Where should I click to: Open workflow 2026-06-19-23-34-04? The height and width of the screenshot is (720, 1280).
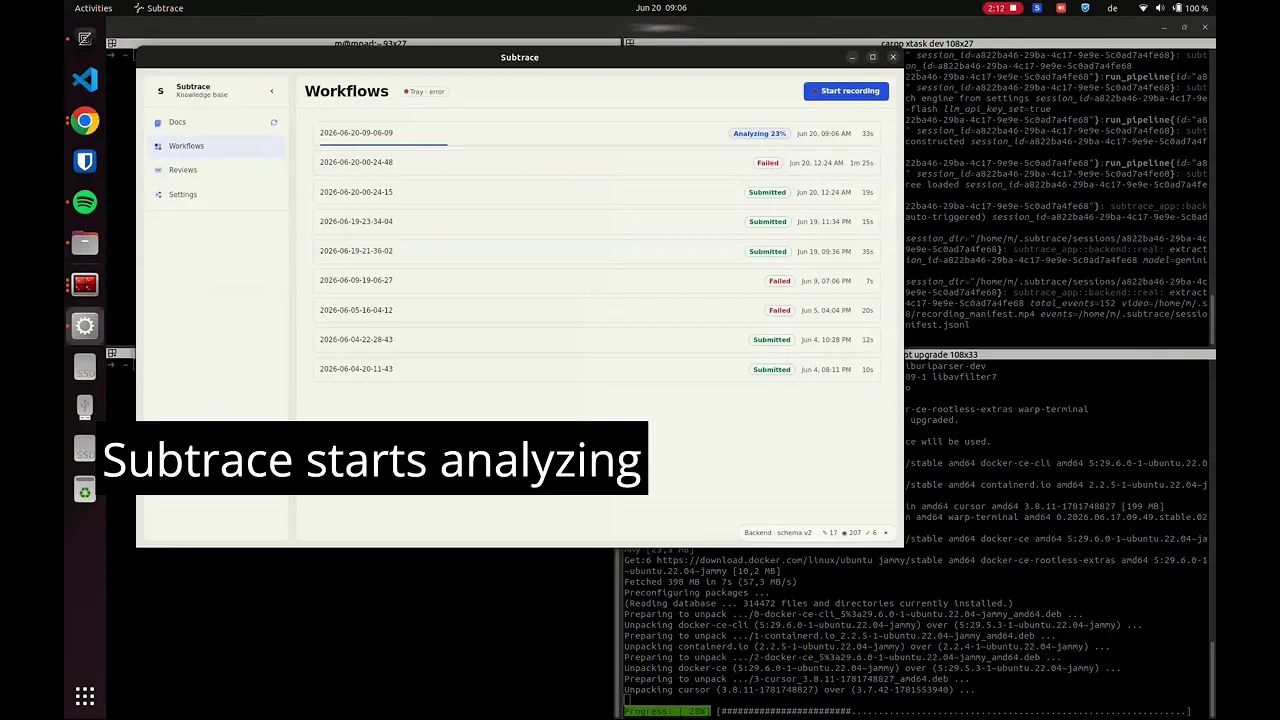596,221
